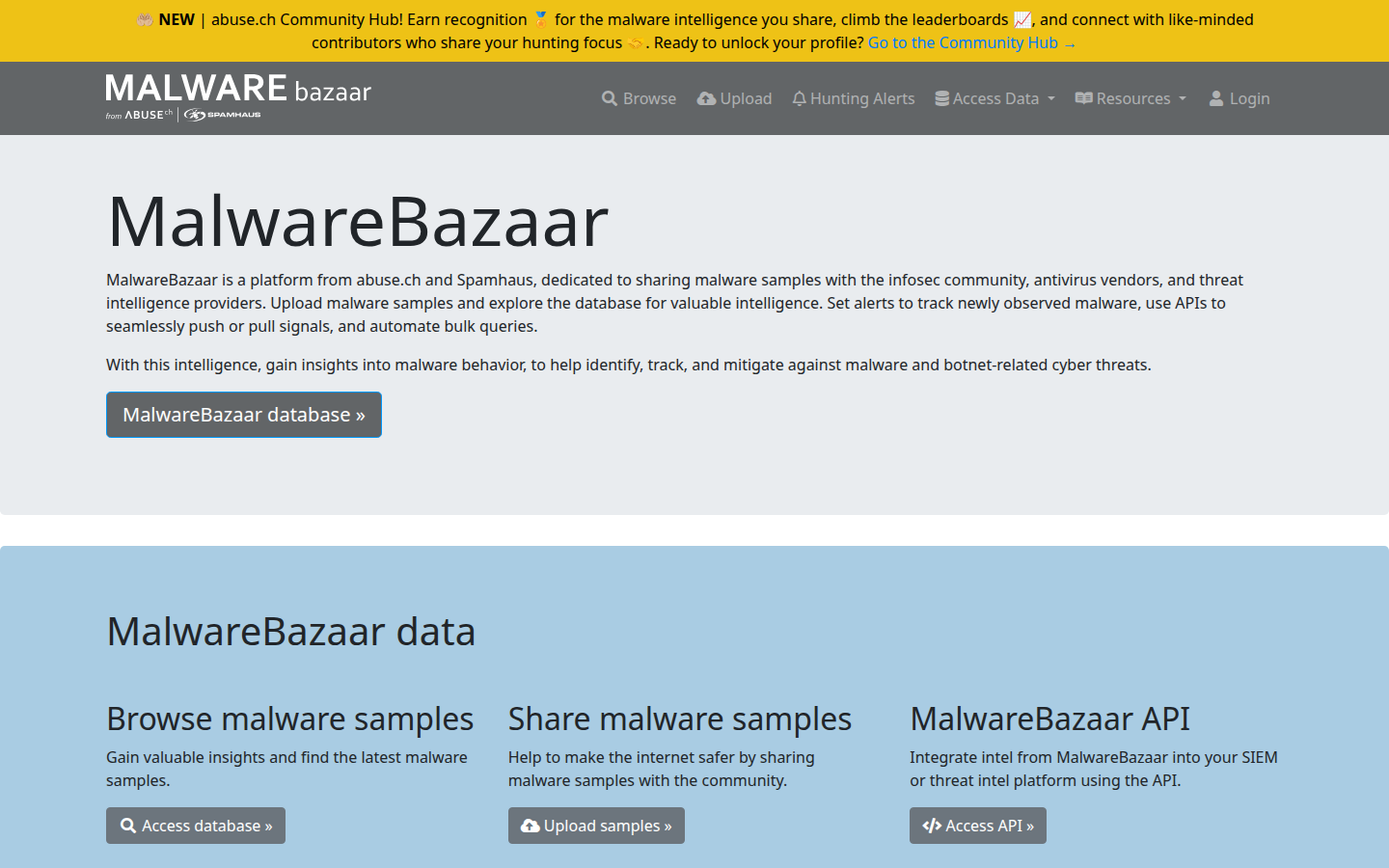
Task: Click the abuse.ch logo text in header
Action: pyautogui.click(x=149, y=115)
